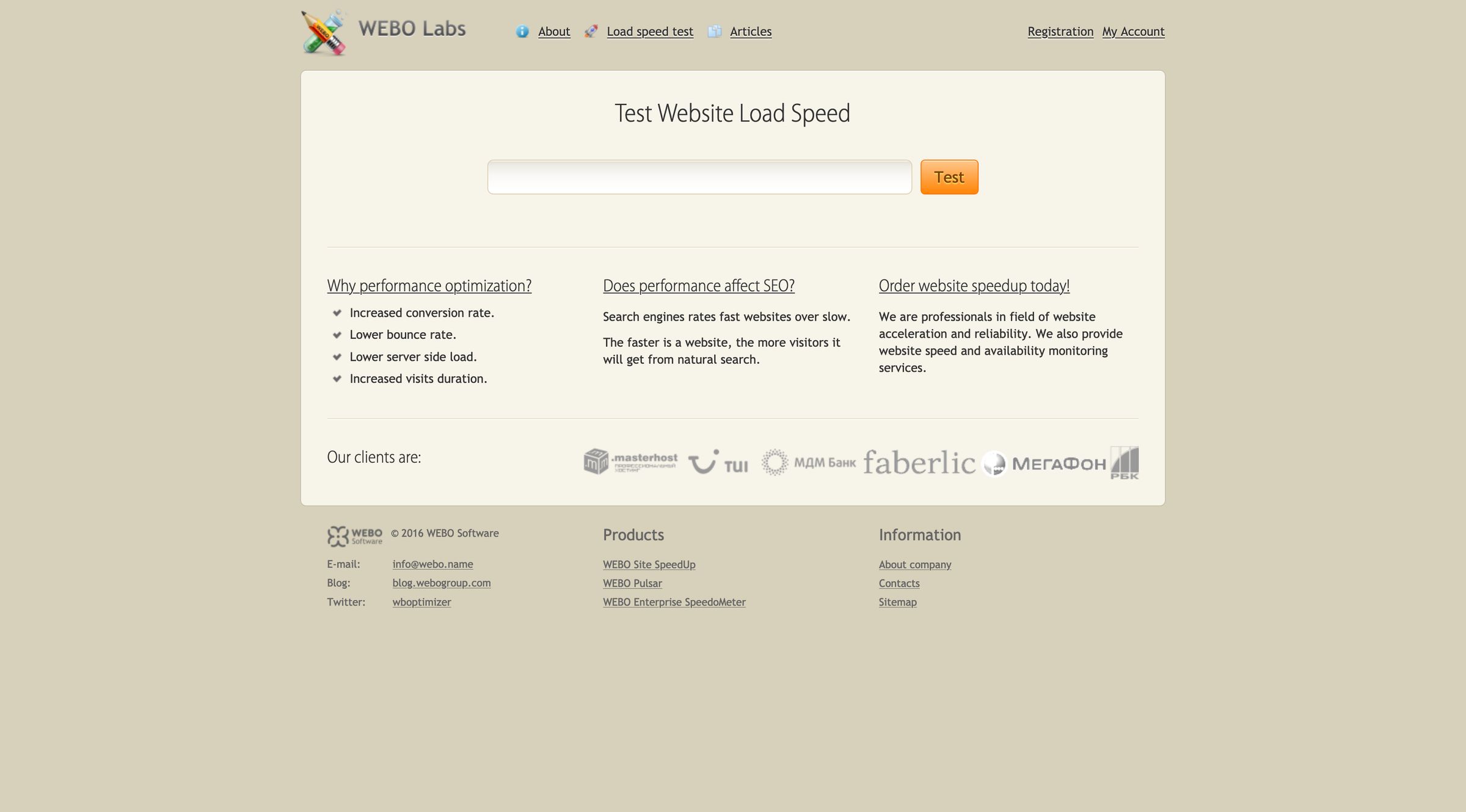Click the masterhost client logo
The height and width of the screenshot is (812, 1466).
tap(630, 462)
